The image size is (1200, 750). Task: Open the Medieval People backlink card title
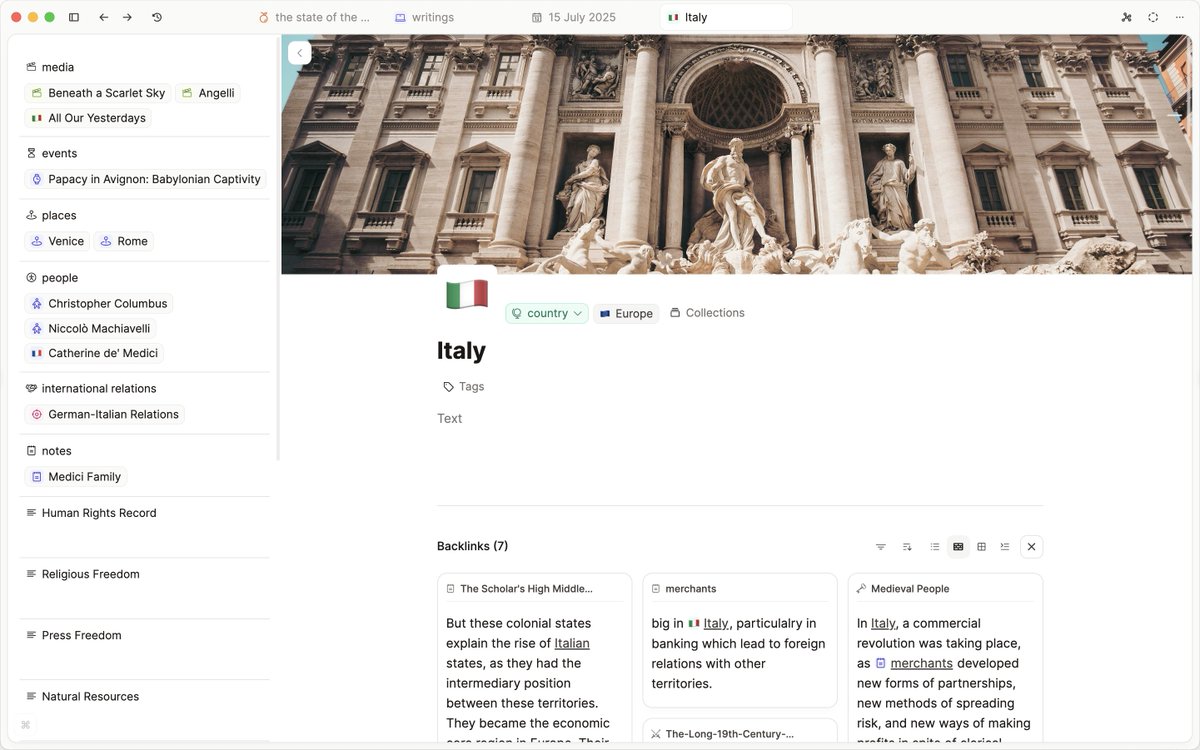[909, 589]
